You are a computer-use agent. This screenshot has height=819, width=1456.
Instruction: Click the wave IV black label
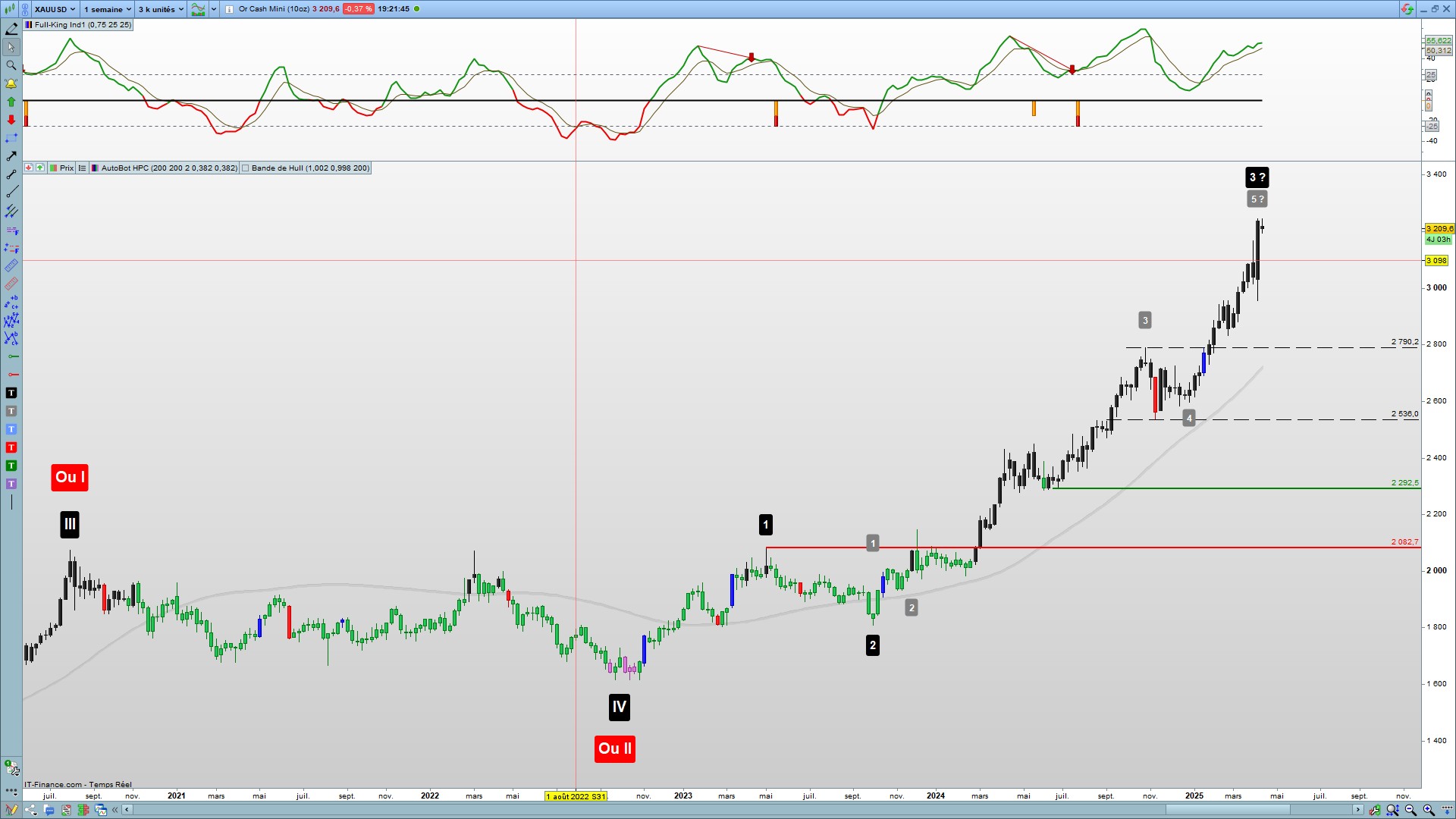coord(620,708)
